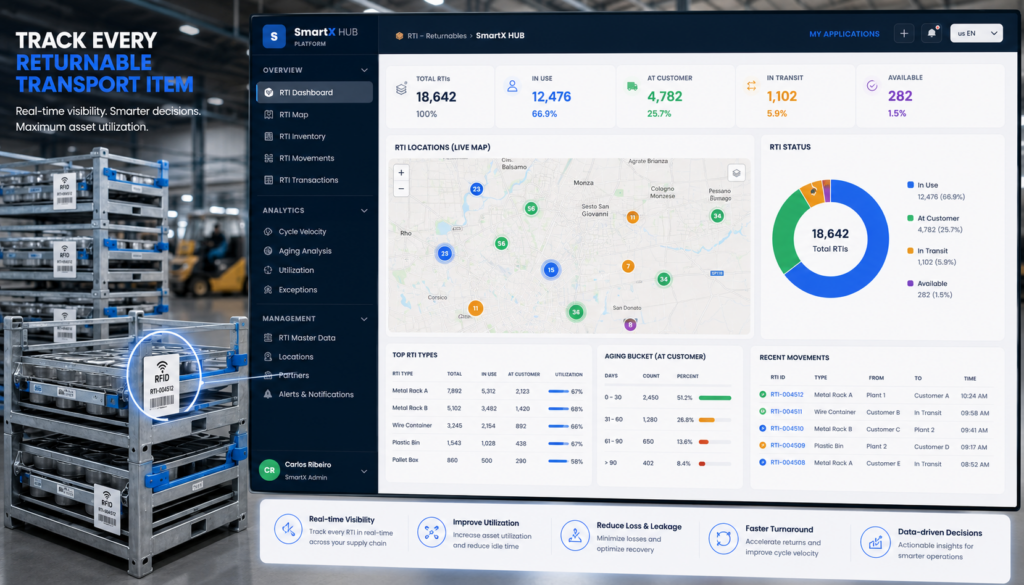Expand the Carlos Ribeiro user menu
Viewport: 1024px width, 585px height.
click(x=364, y=471)
